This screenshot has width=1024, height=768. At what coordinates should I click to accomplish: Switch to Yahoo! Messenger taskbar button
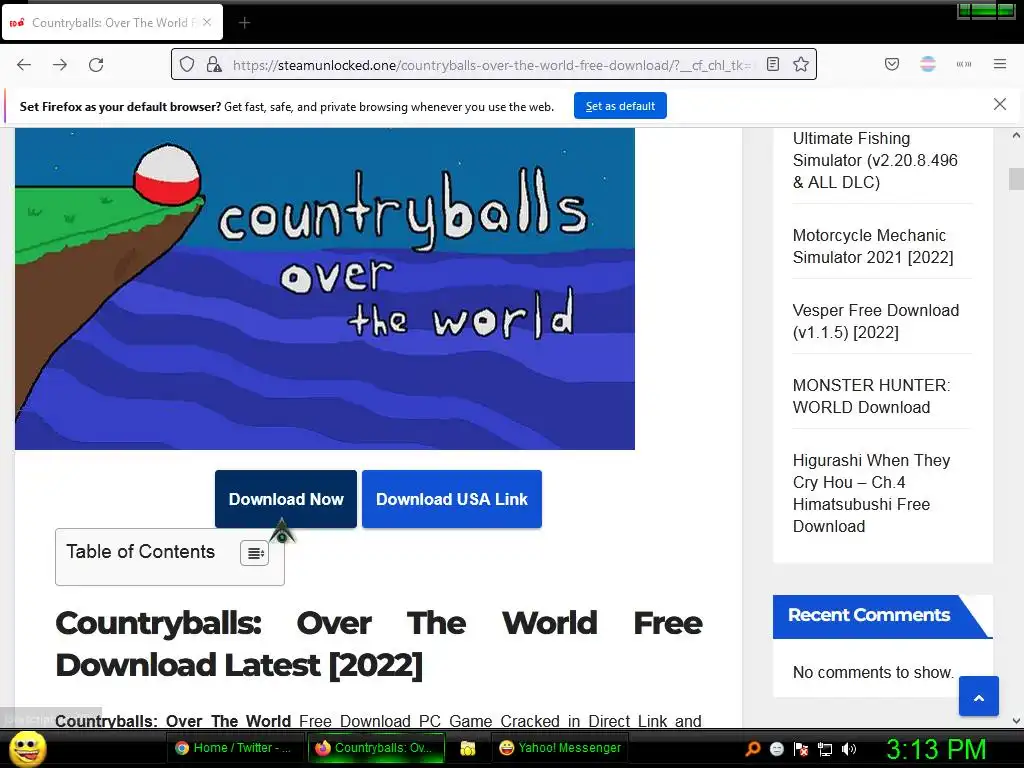tap(560, 748)
